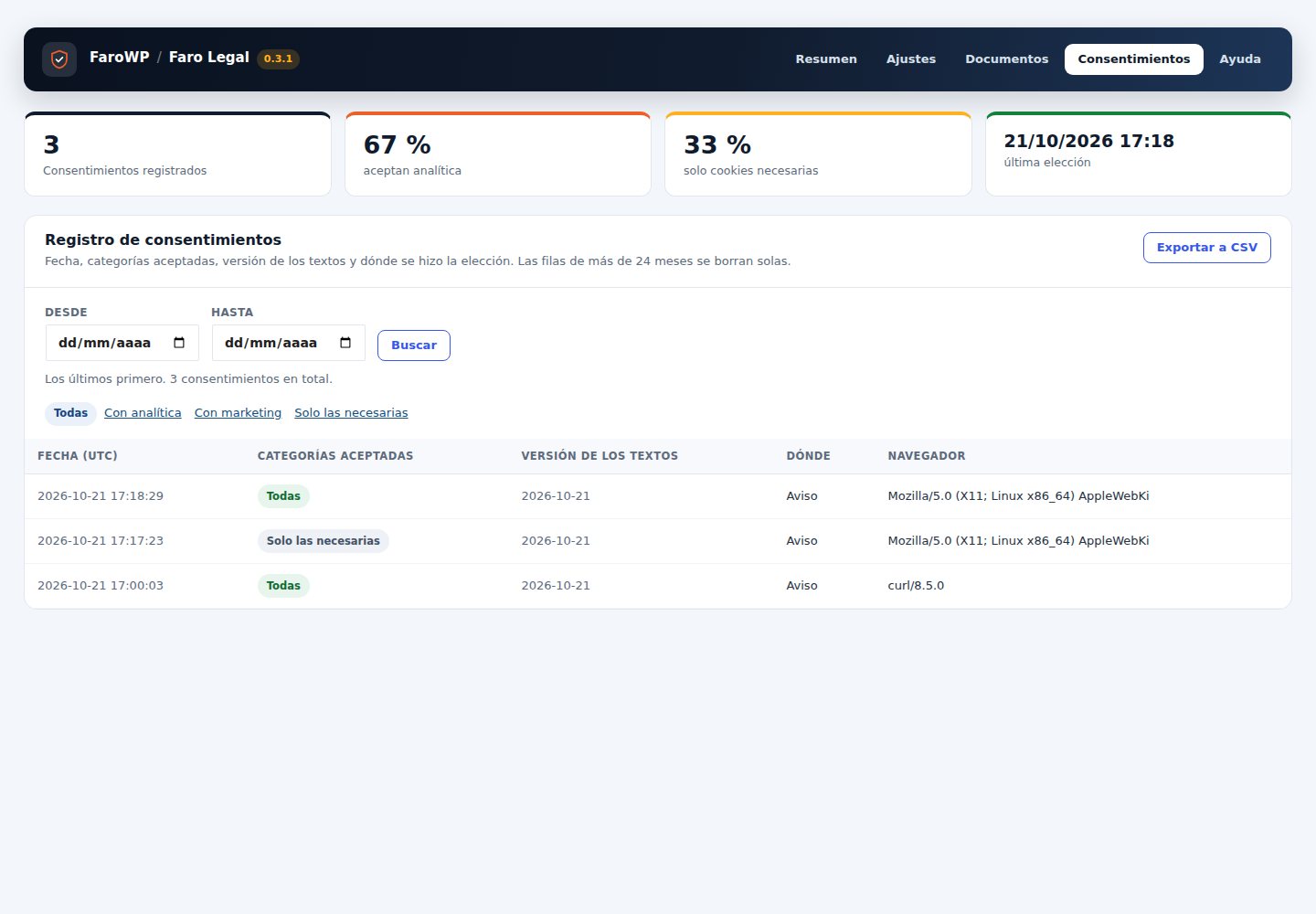Open the Desde date calendar picker icon
The image size is (1316, 914).
[x=179, y=343]
